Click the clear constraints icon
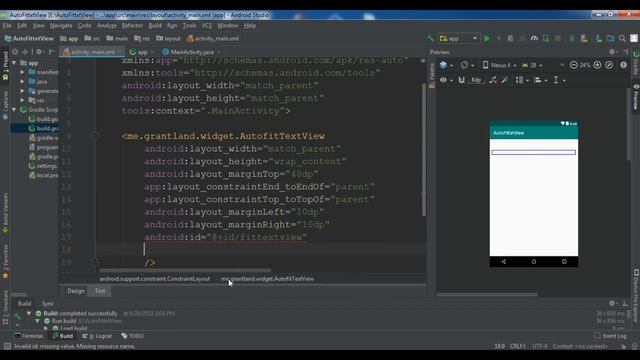The image size is (640, 360). click(493, 80)
